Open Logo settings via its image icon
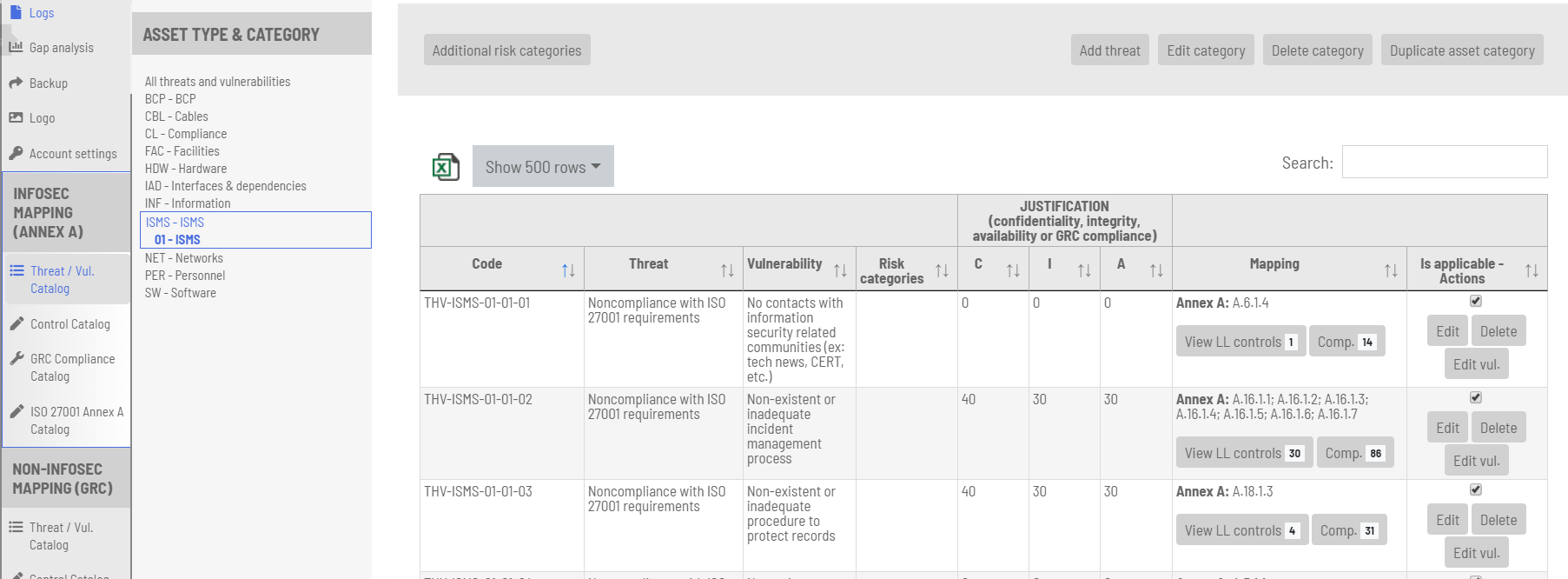This screenshot has height=579, width=1568. coord(16,117)
